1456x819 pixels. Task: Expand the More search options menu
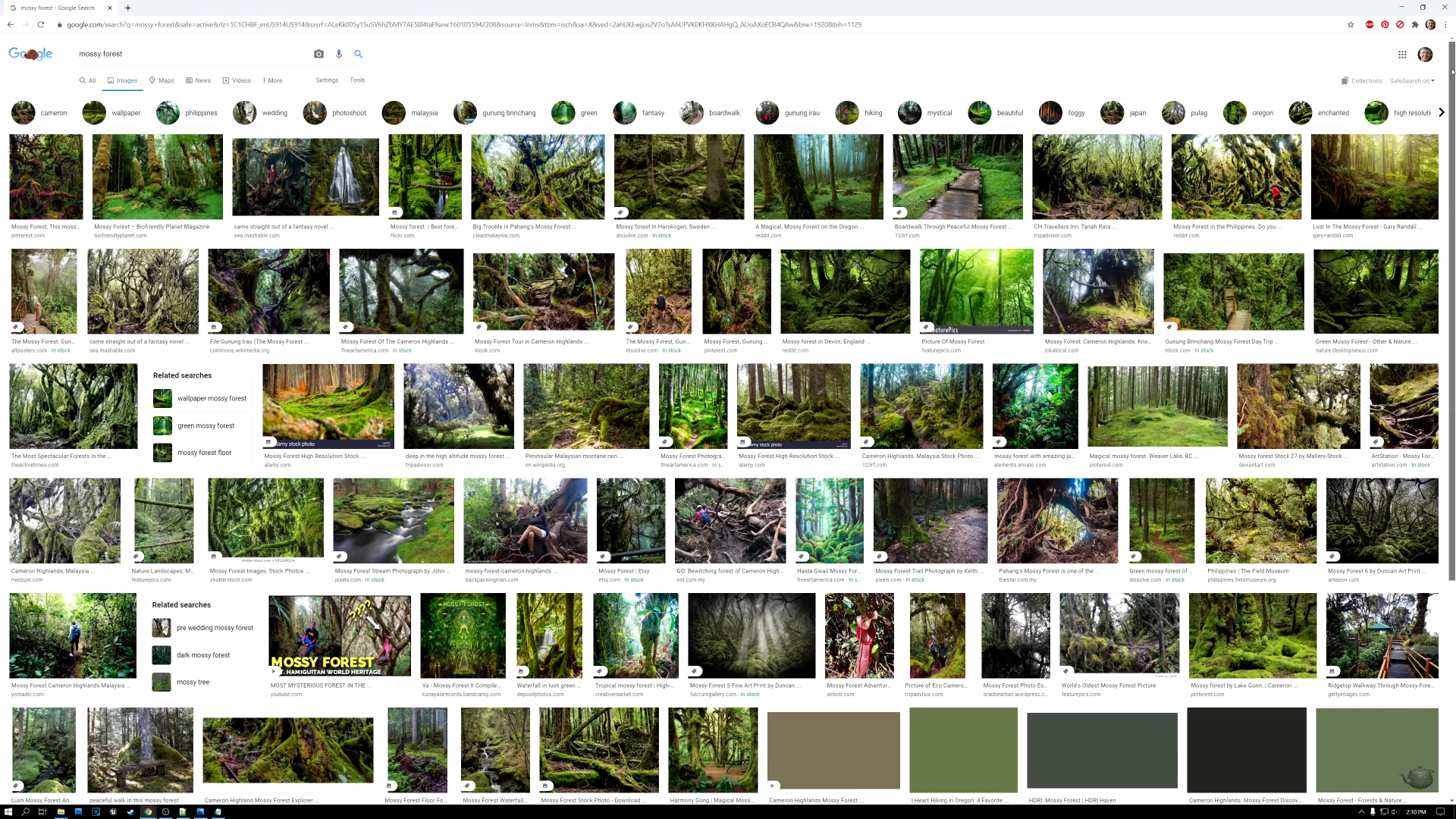pyautogui.click(x=272, y=80)
